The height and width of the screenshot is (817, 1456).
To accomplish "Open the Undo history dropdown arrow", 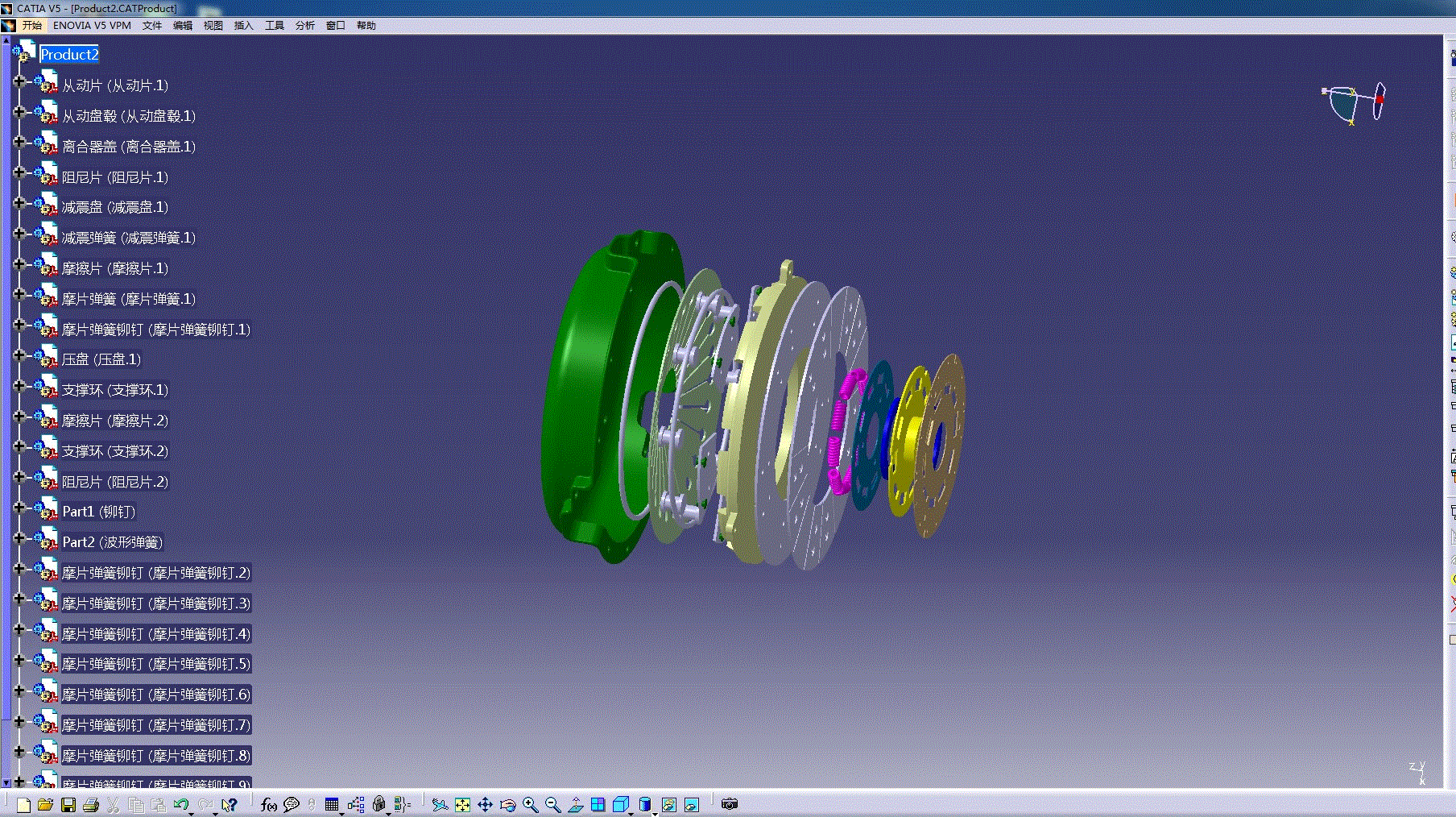I will tap(192, 813).
